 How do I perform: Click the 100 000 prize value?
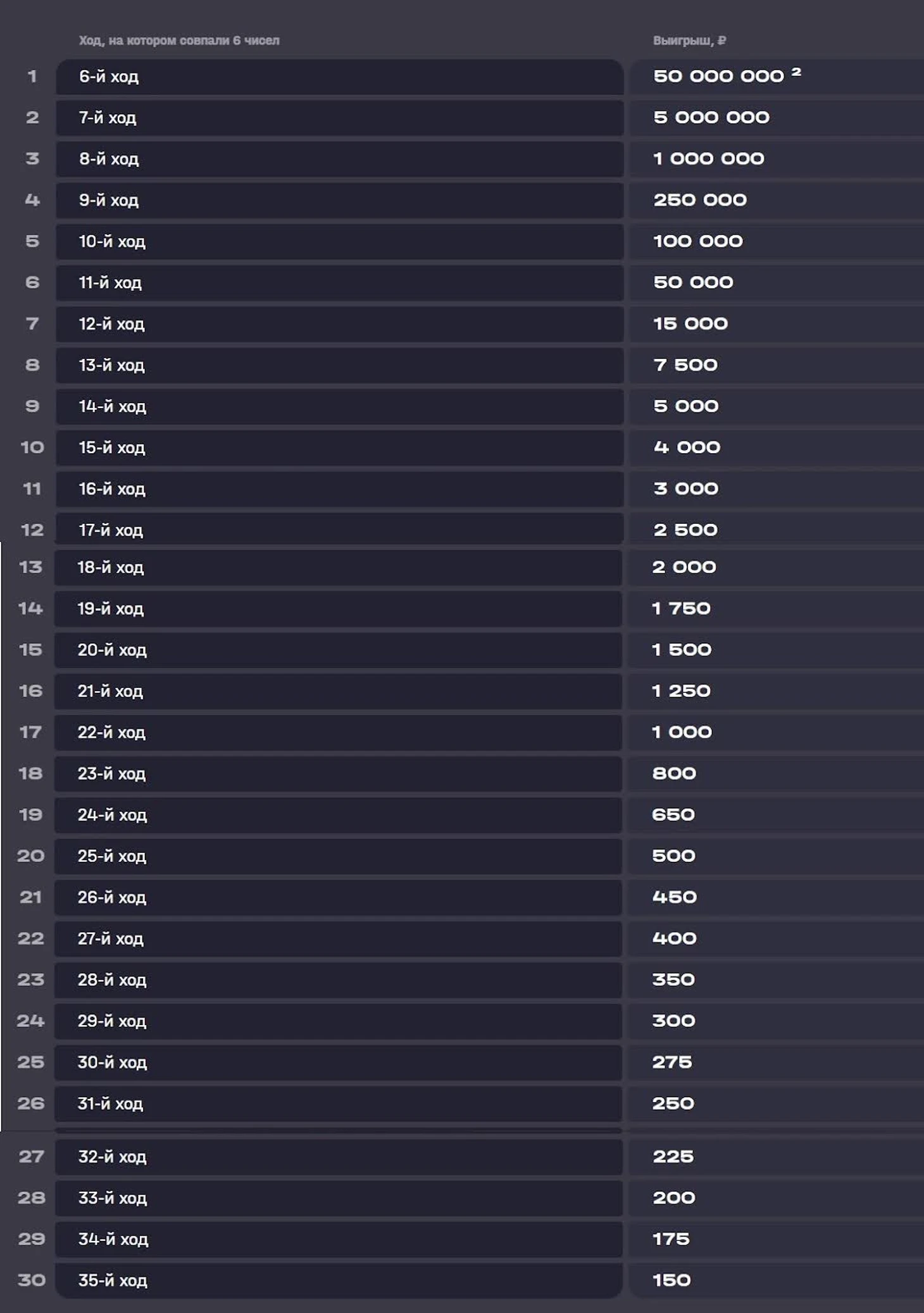click(697, 241)
